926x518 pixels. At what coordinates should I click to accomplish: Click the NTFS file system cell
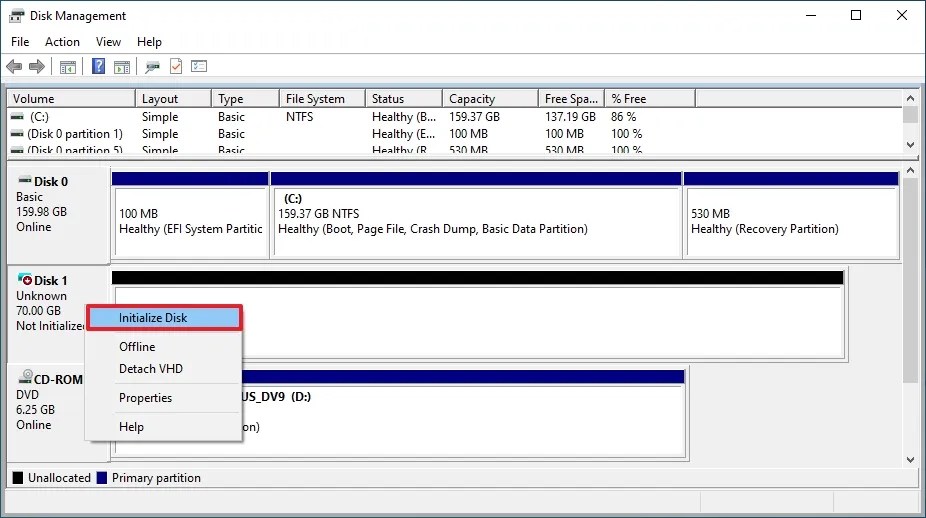point(299,117)
